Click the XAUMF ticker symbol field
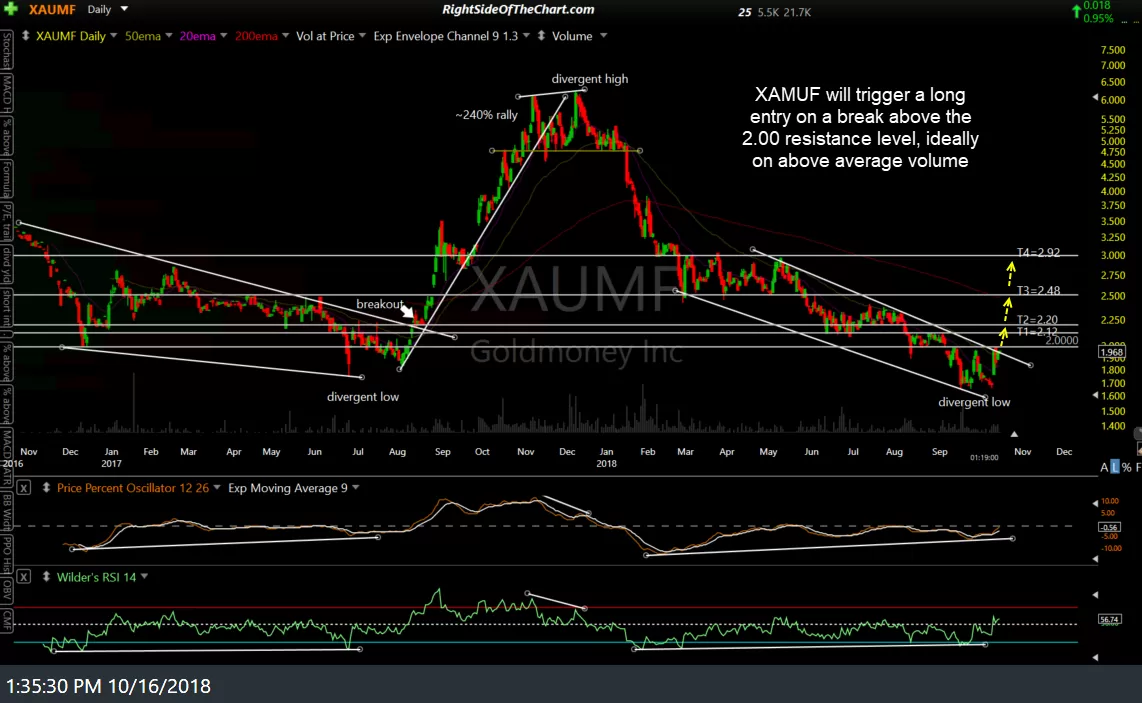This screenshot has width=1142, height=703. point(52,9)
